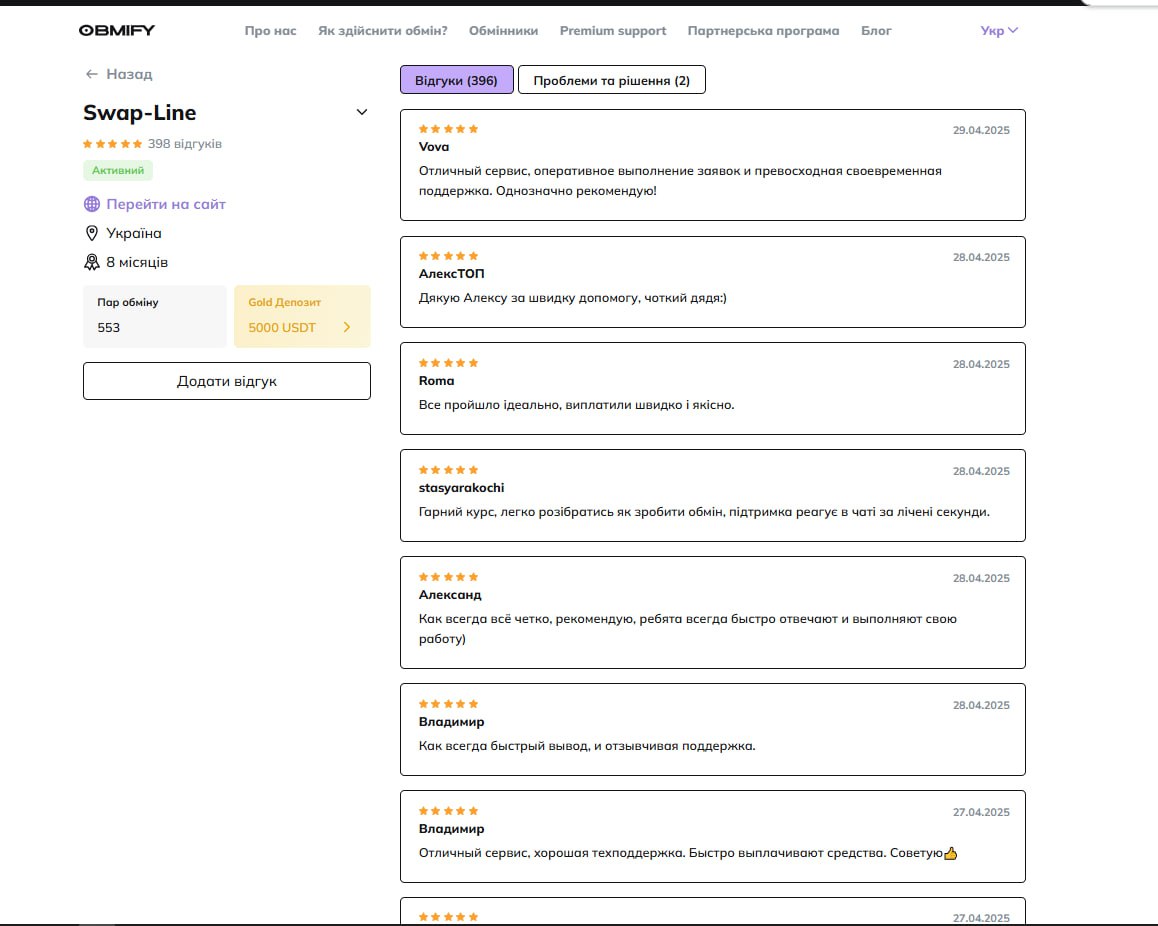Image resolution: width=1158 pixels, height=926 pixels.
Task: Click the 398 відгуків text
Action: coord(185,144)
